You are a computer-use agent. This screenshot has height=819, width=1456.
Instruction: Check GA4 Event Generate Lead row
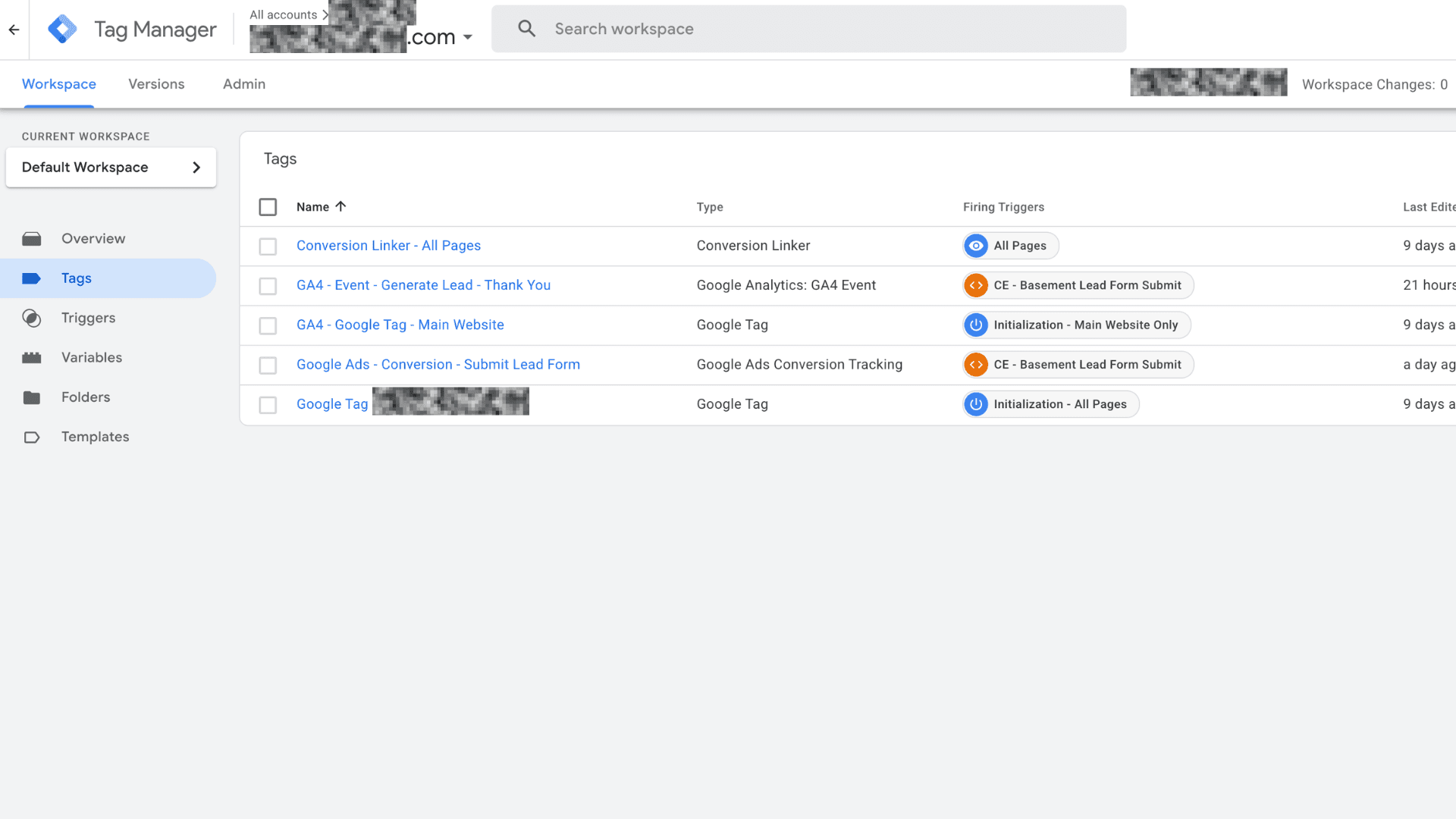pos(268,286)
